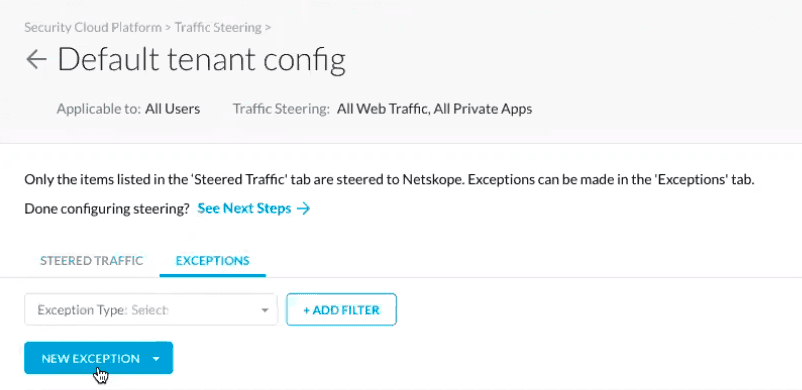
Task: Click the steering description paragraph
Action: [x=389, y=180]
